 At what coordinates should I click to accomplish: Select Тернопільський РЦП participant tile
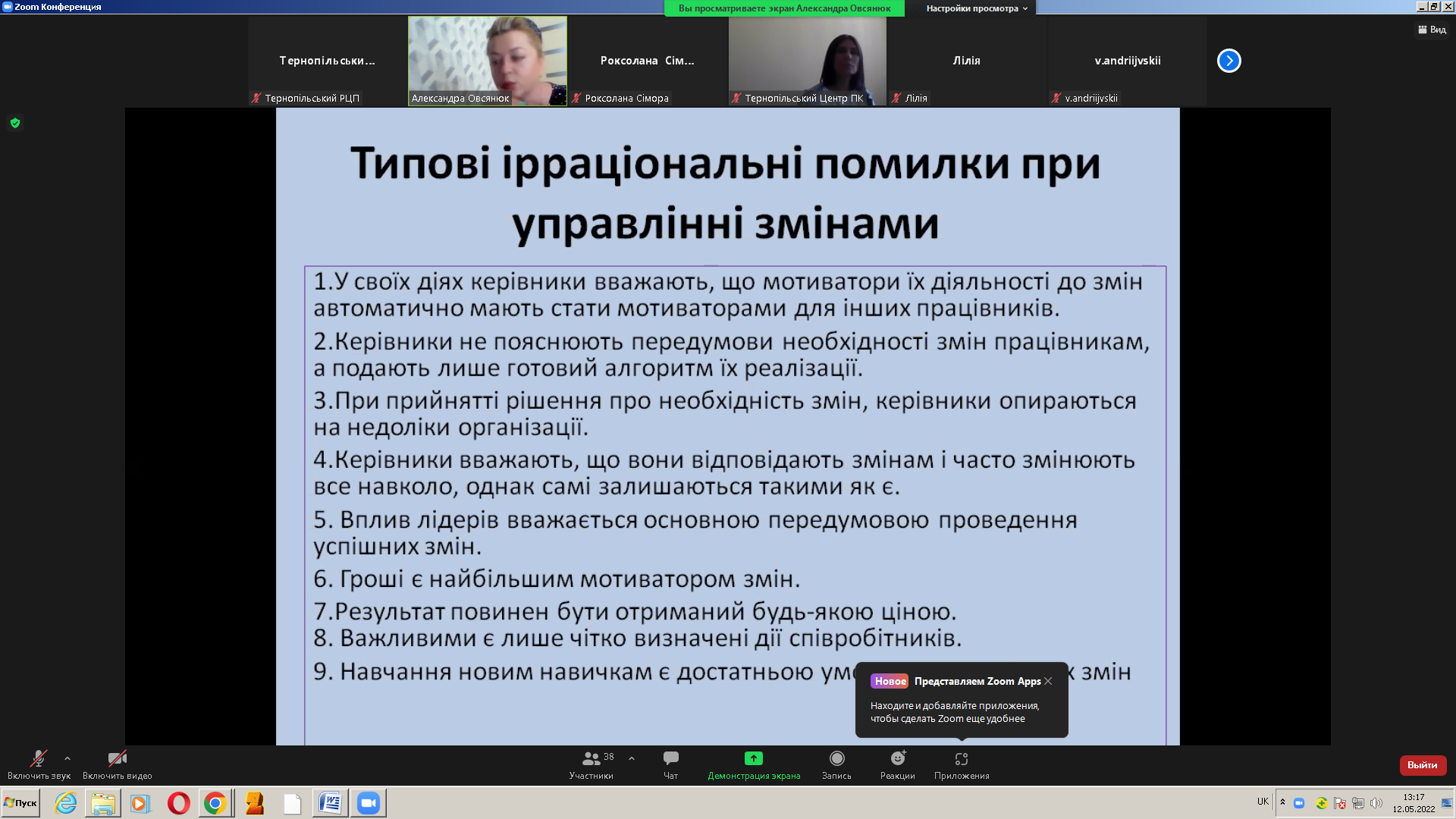click(328, 61)
